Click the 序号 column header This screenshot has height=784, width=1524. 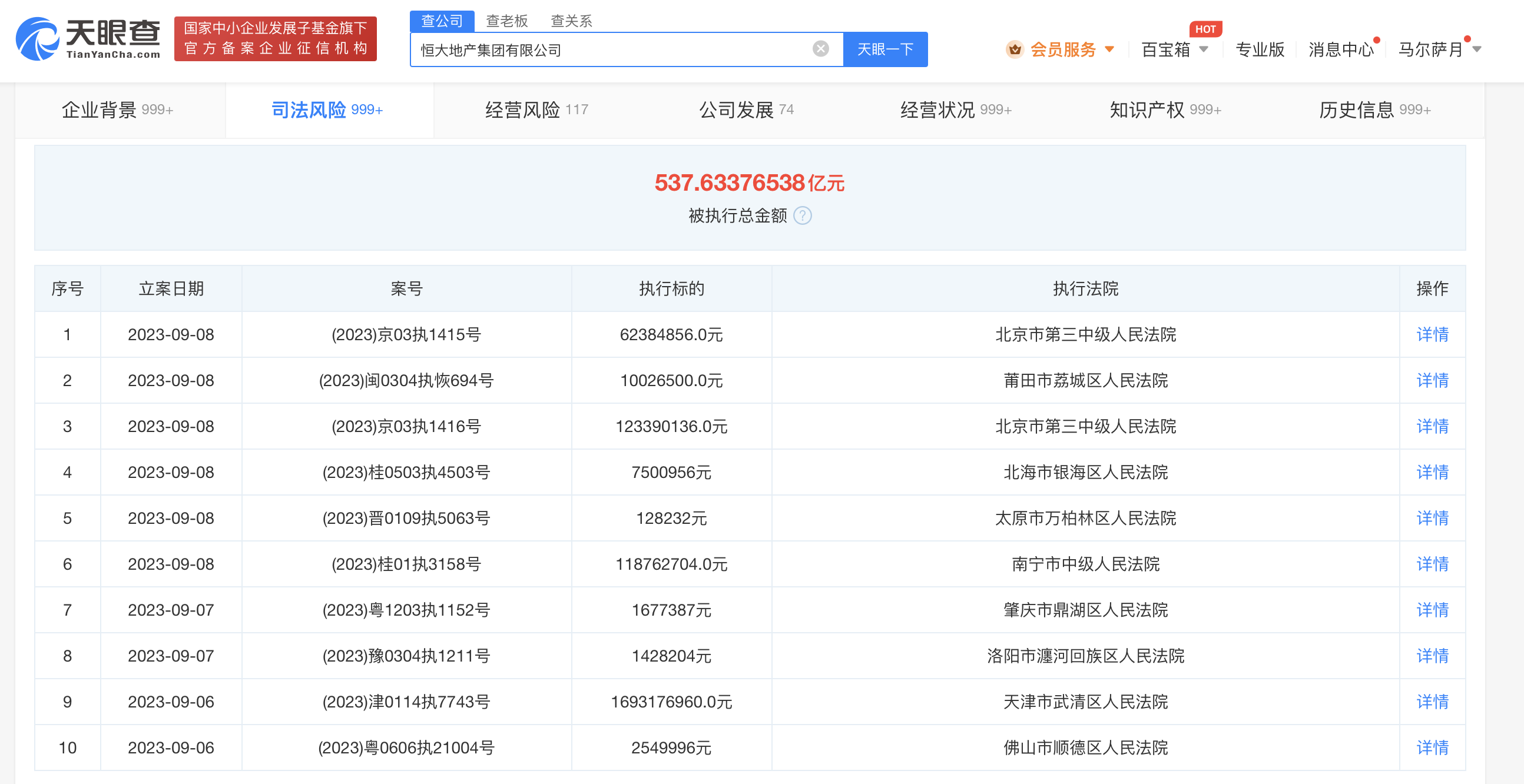[68, 288]
